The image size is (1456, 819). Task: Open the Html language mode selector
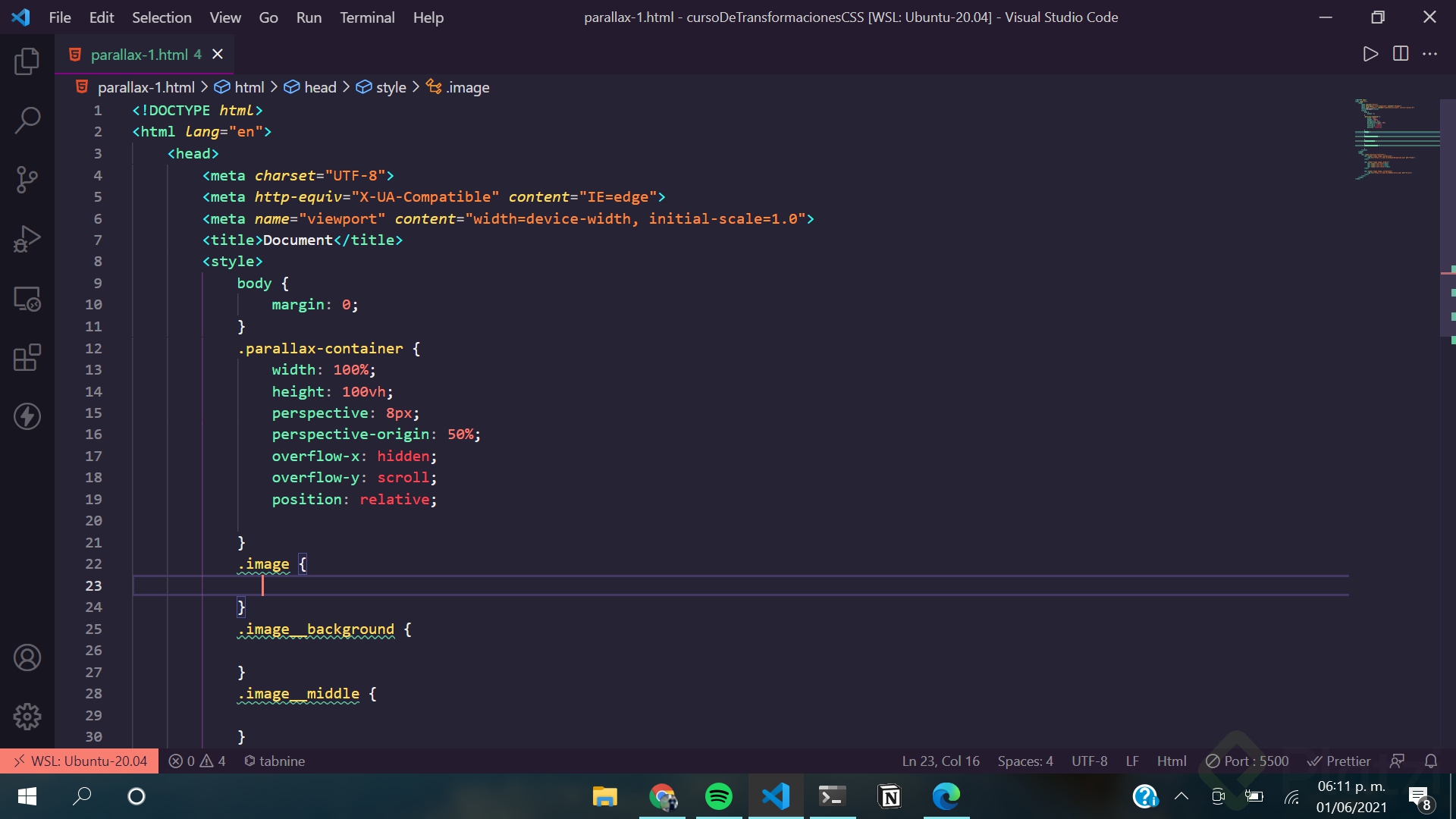(1171, 761)
